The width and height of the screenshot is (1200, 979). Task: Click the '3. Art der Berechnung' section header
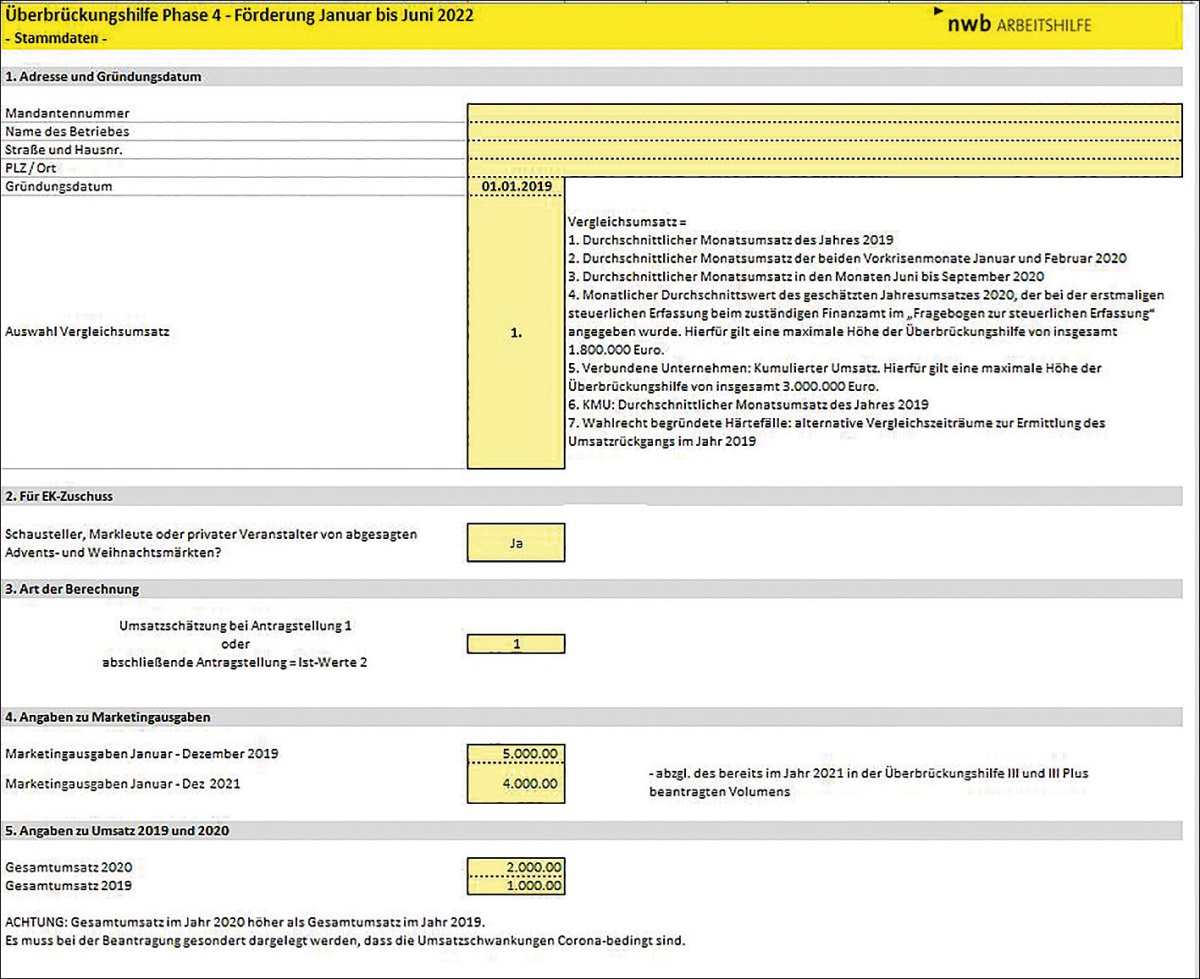pos(72,589)
